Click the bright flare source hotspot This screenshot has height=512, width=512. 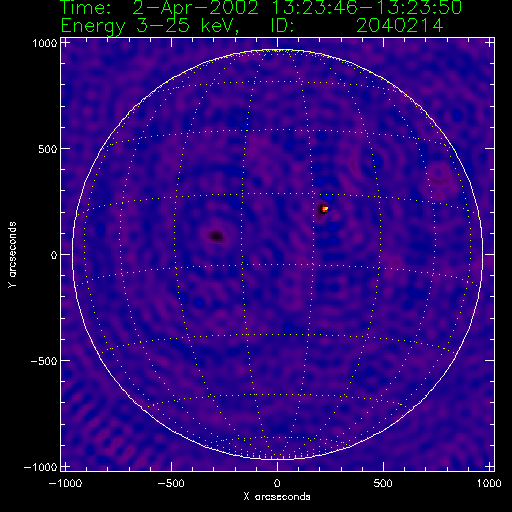324,209
